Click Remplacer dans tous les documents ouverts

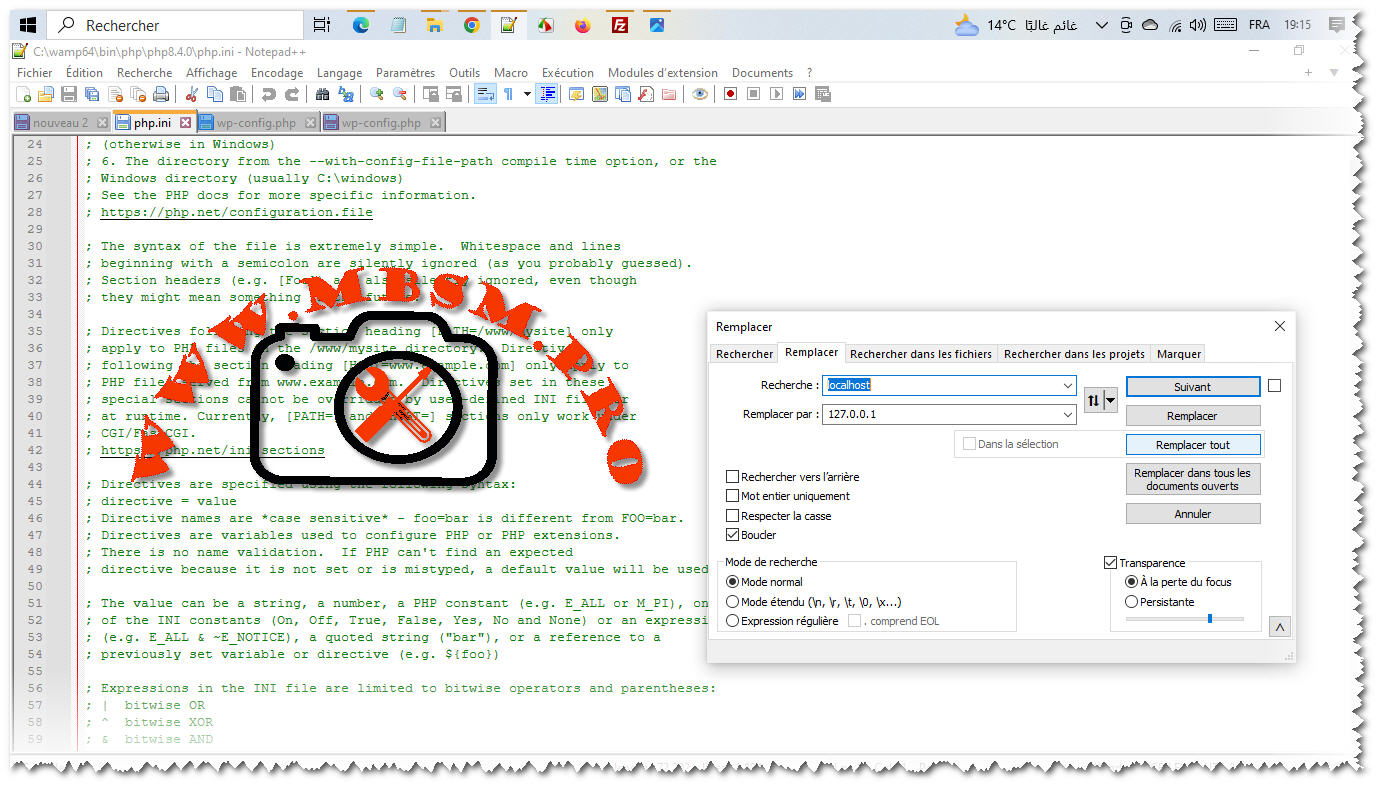[1192, 479]
